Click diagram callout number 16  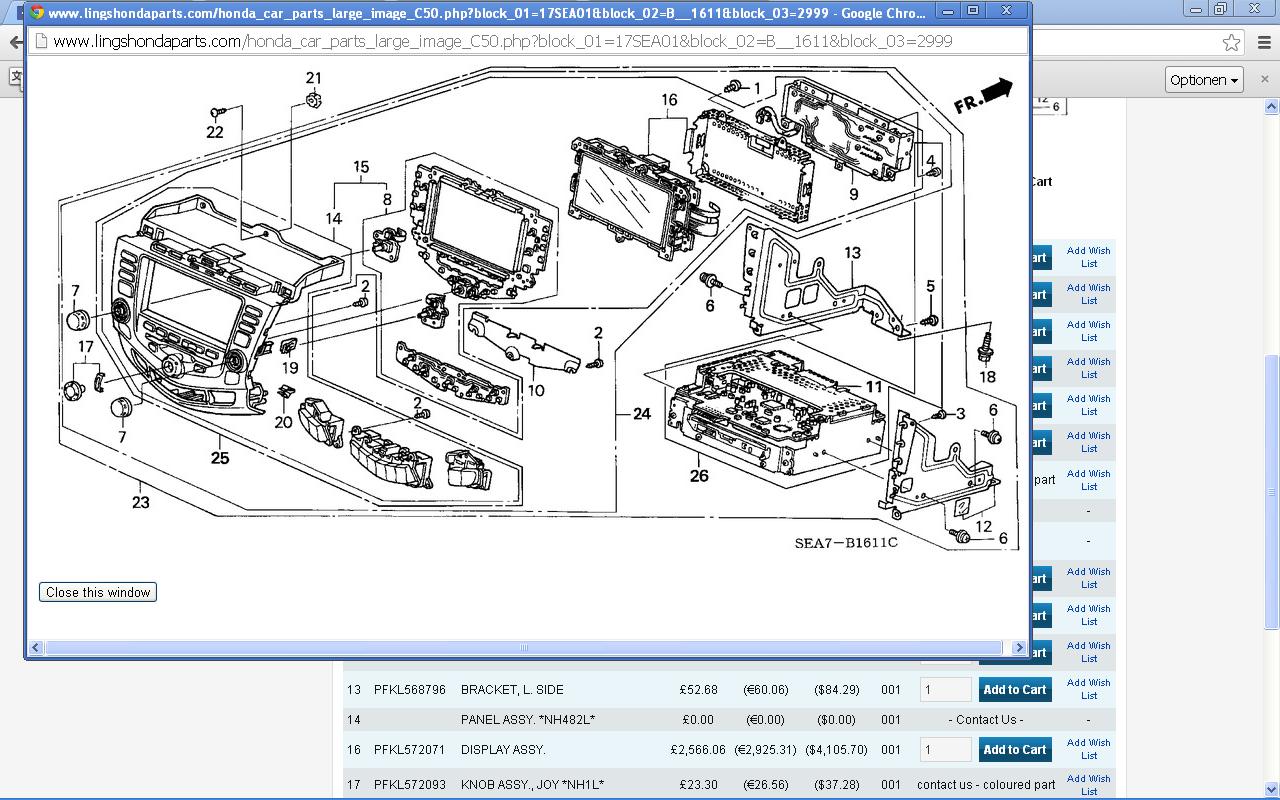coord(669,99)
